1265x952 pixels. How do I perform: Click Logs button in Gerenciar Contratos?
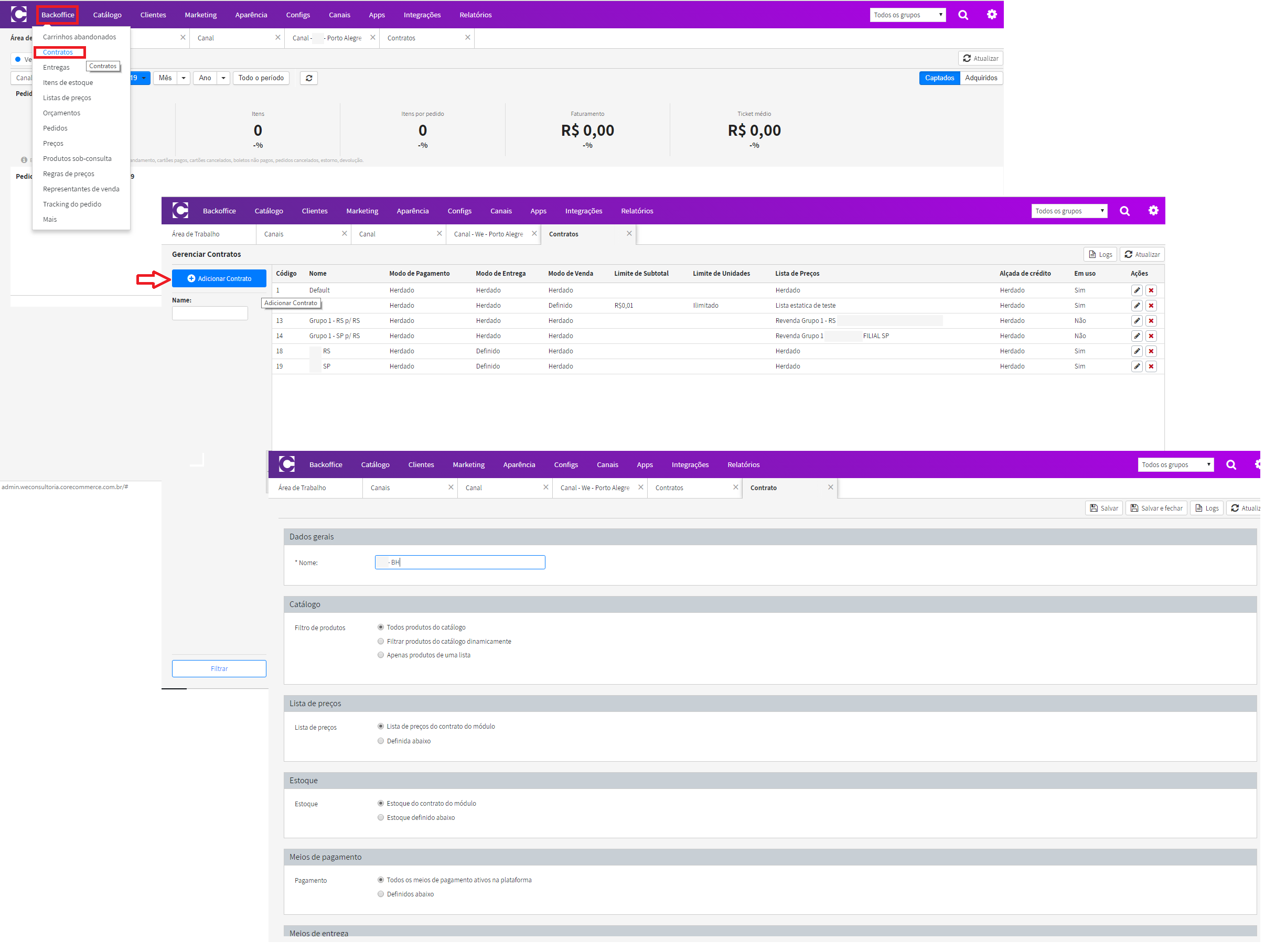(1100, 254)
